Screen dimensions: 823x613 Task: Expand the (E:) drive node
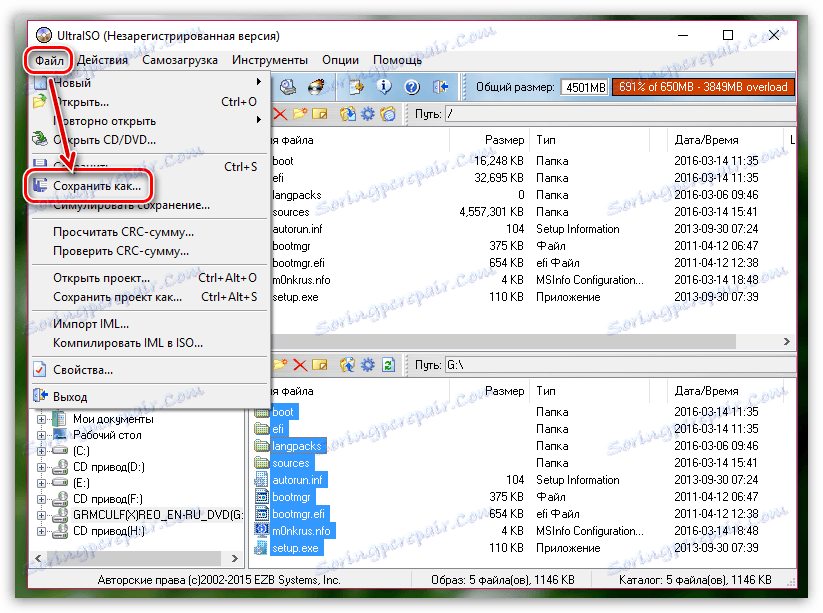pyautogui.click(x=41, y=483)
